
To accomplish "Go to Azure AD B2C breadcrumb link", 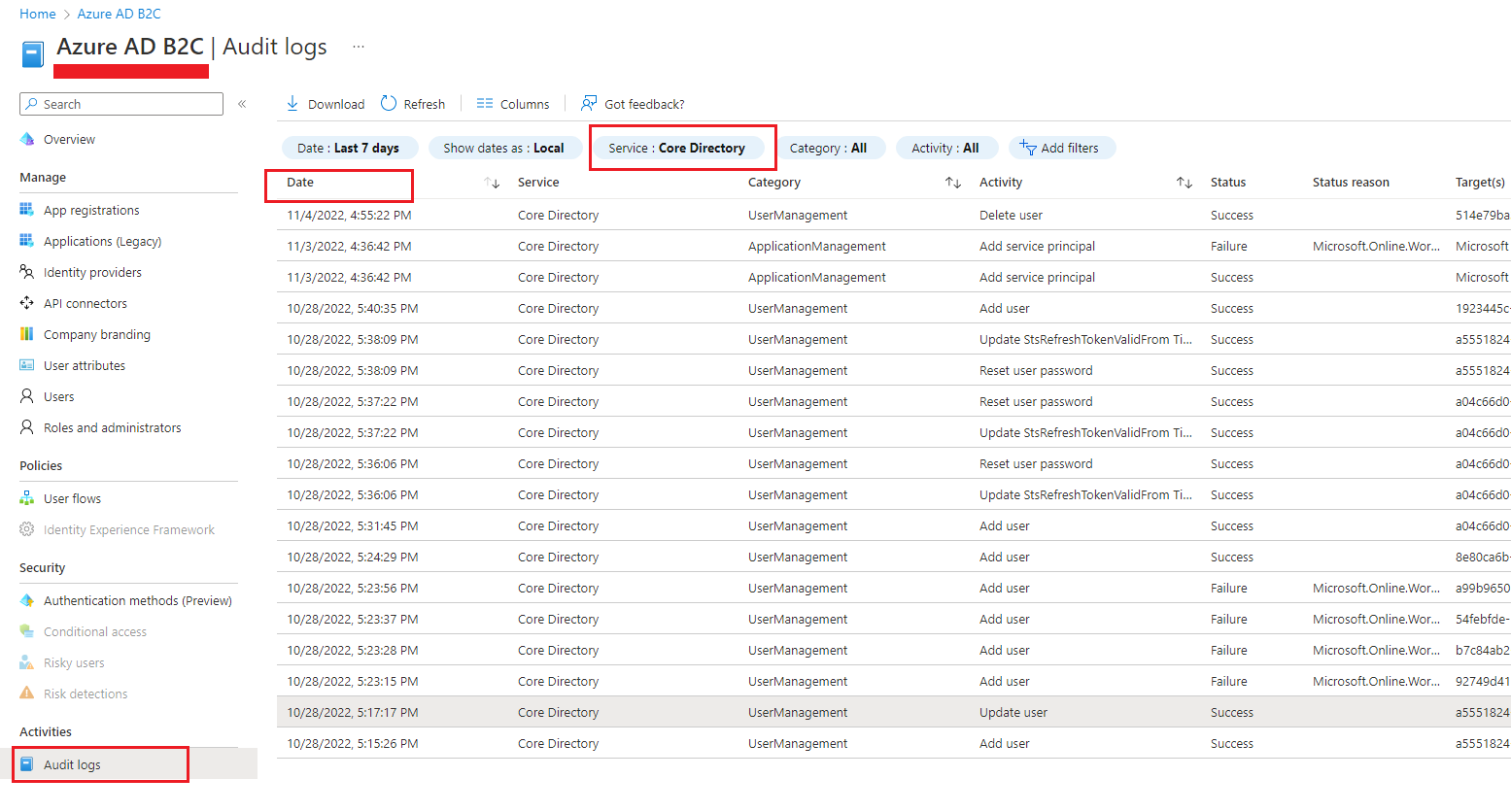I will tap(120, 14).
